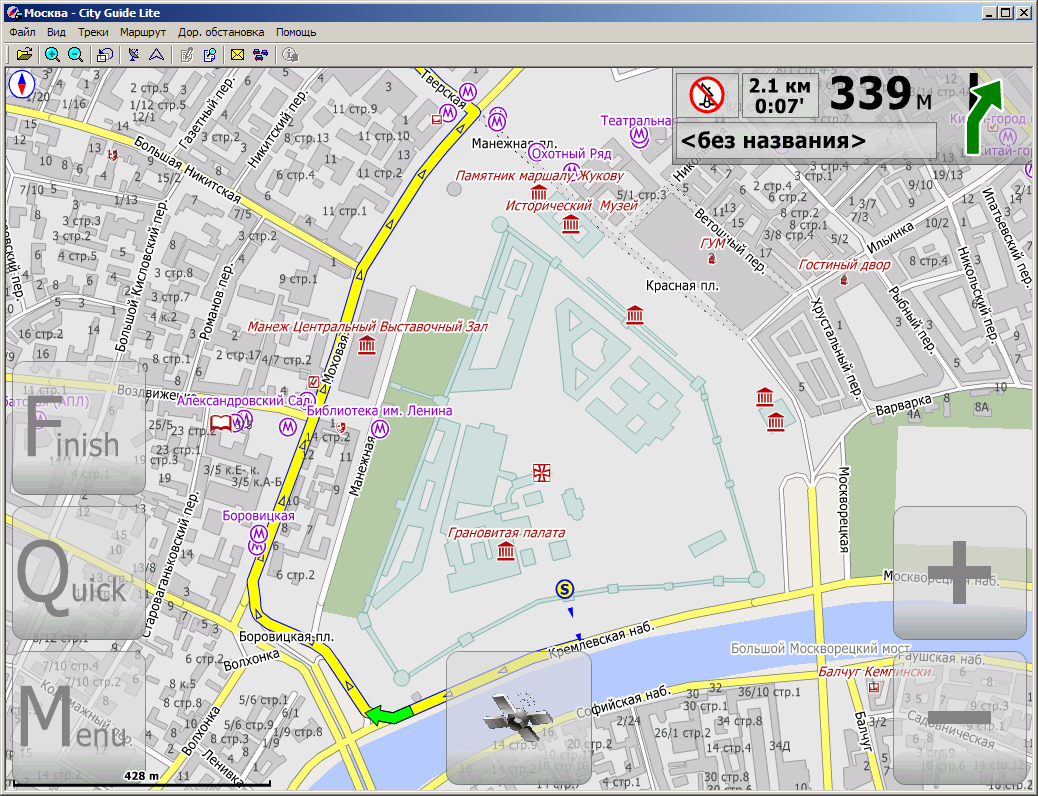
Task: Zoom out with the large minus button
Action: coord(960,718)
